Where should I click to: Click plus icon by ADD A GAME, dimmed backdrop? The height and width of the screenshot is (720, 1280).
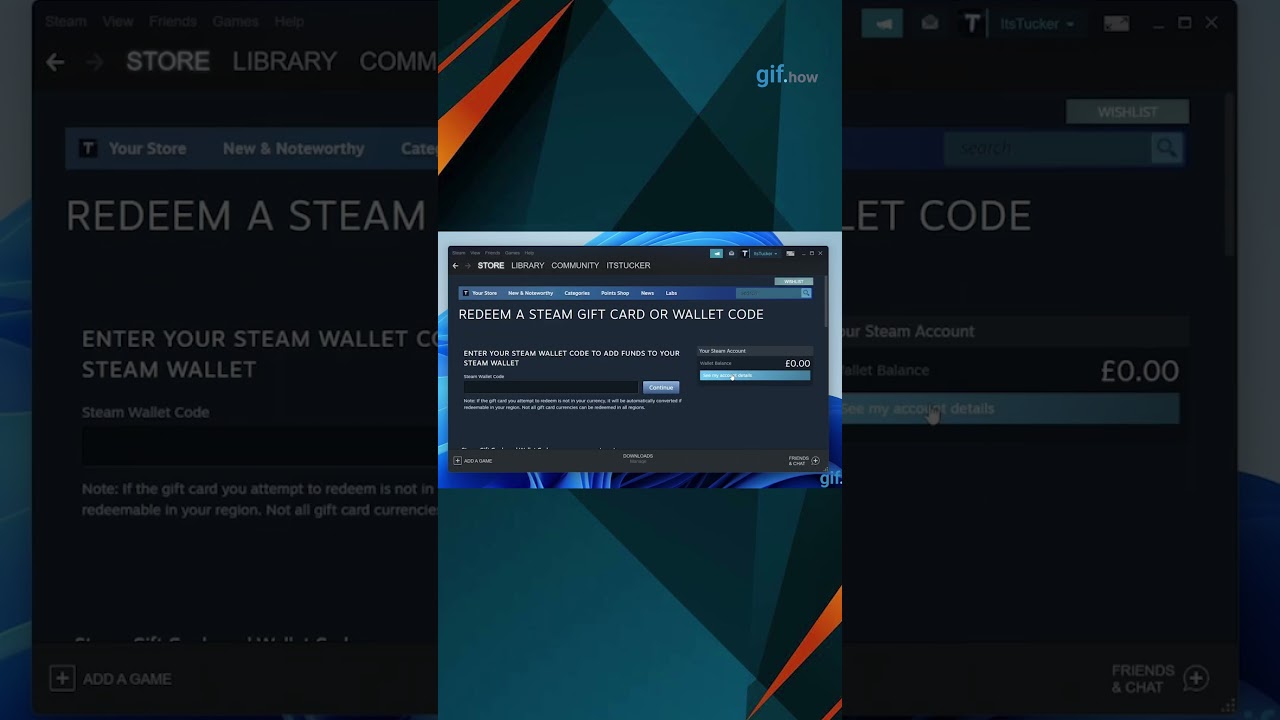click(62, 678)
